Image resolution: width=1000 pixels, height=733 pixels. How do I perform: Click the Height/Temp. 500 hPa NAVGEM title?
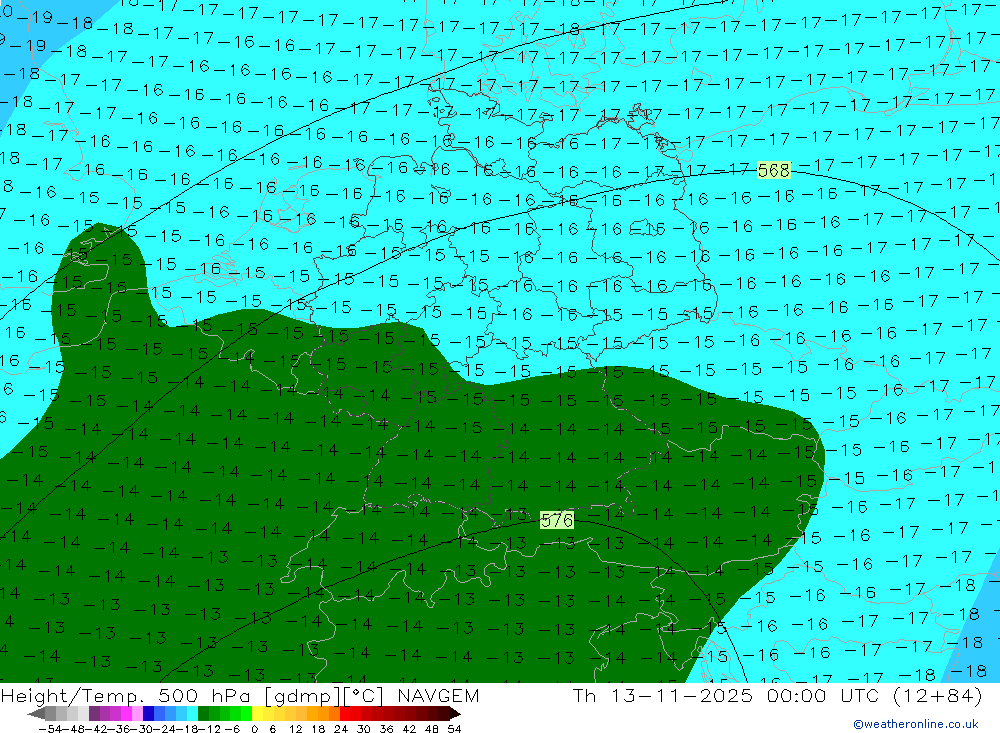click(x=240, y=695)
